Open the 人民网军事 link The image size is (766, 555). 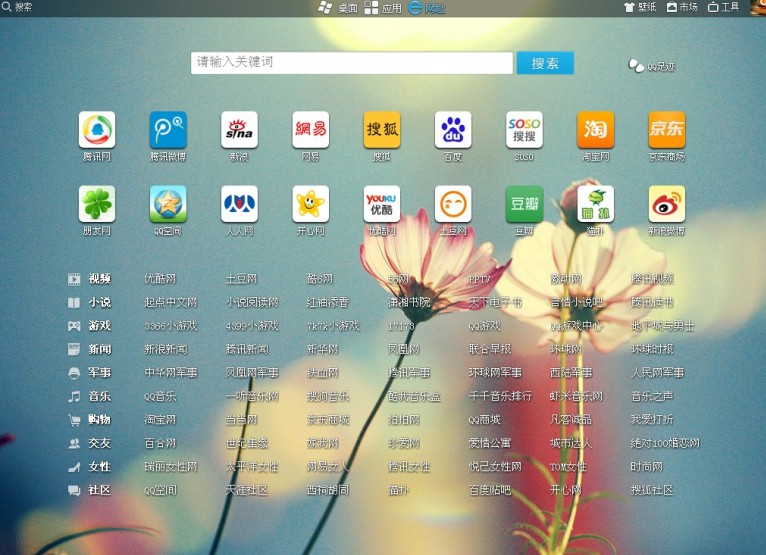[657, 373]
